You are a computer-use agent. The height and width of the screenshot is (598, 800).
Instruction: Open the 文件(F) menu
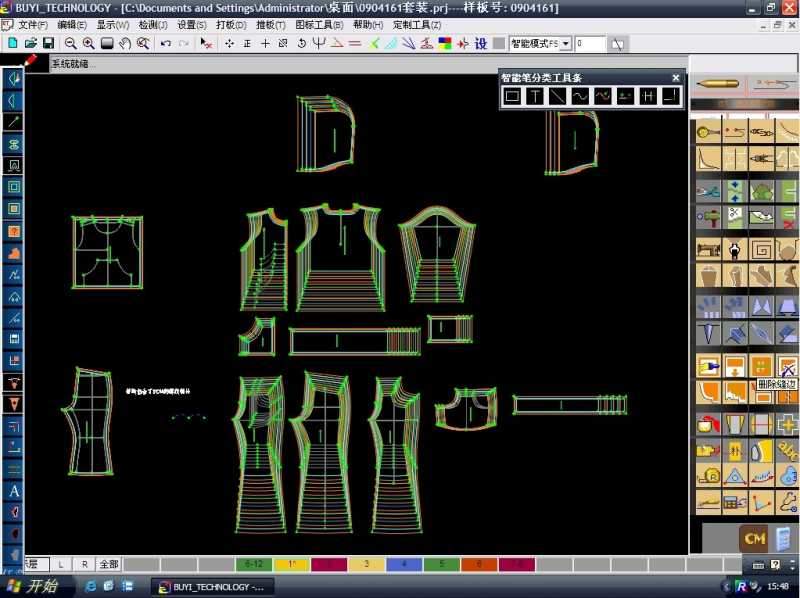click(33, 23)
